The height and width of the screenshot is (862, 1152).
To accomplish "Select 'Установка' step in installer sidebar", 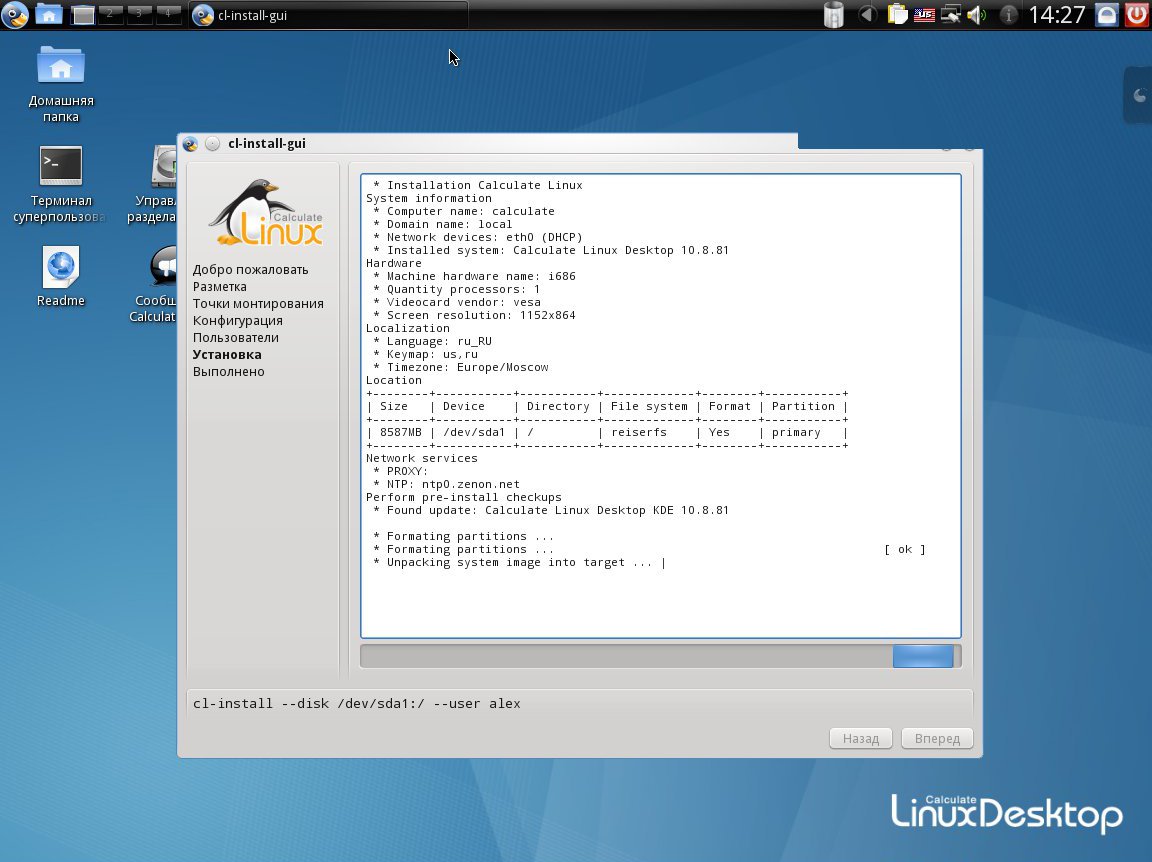I will (x=227, y=355).
